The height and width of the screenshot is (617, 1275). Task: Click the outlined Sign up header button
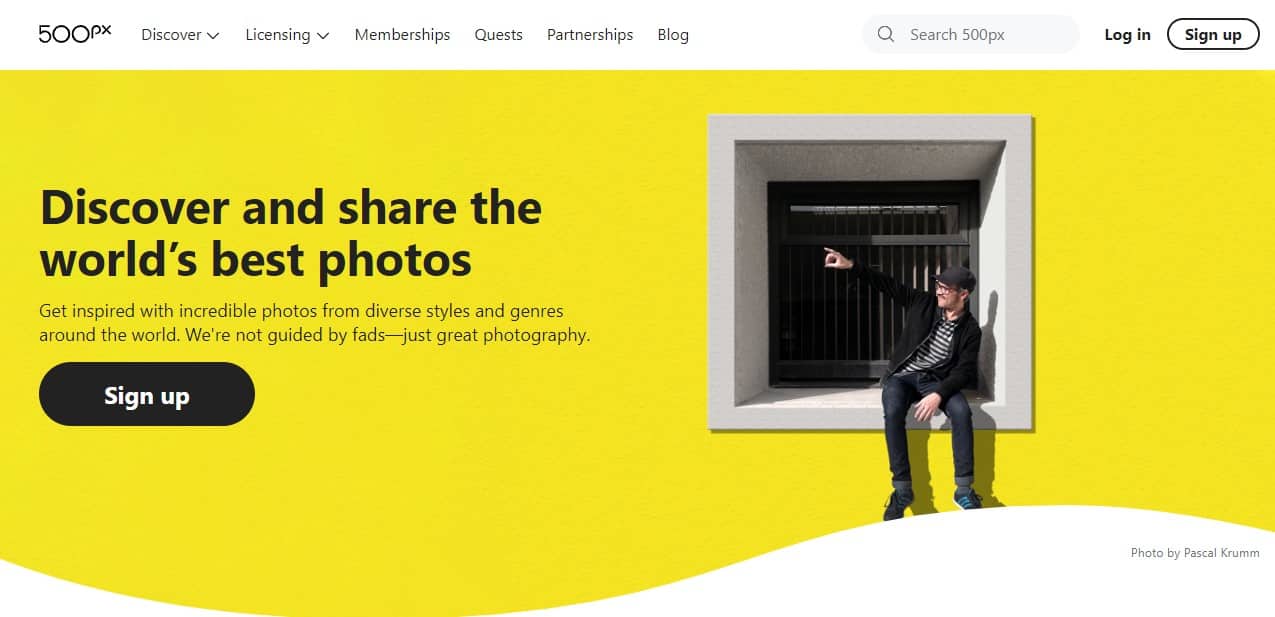1213,34
